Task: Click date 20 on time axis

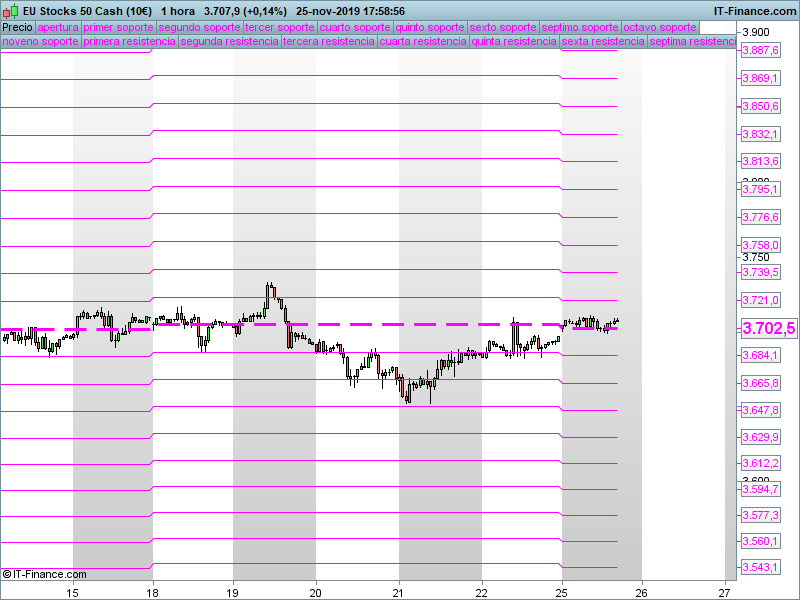Action: click(x=315, y=593)
